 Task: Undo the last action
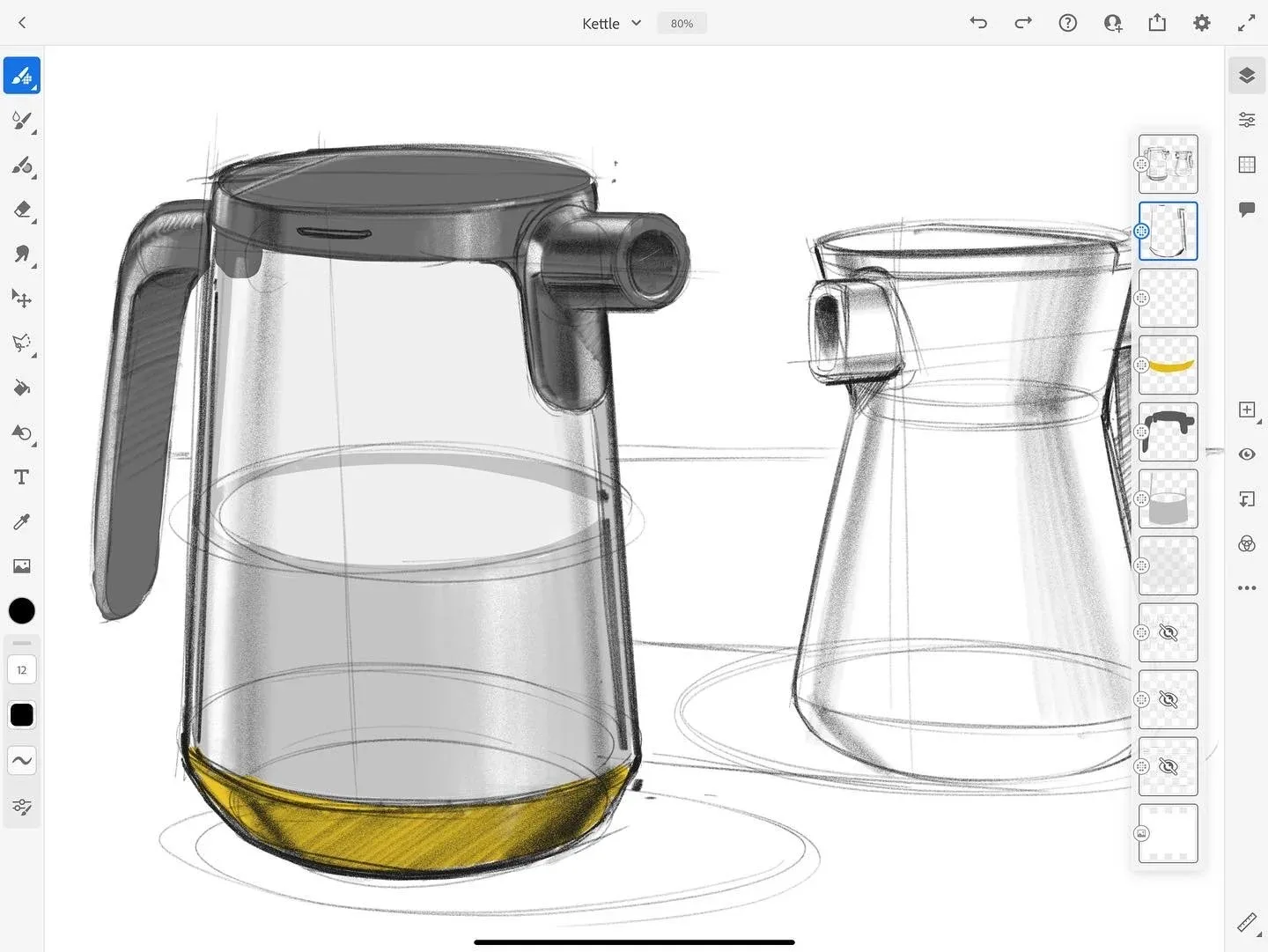(x=978, y=23)
